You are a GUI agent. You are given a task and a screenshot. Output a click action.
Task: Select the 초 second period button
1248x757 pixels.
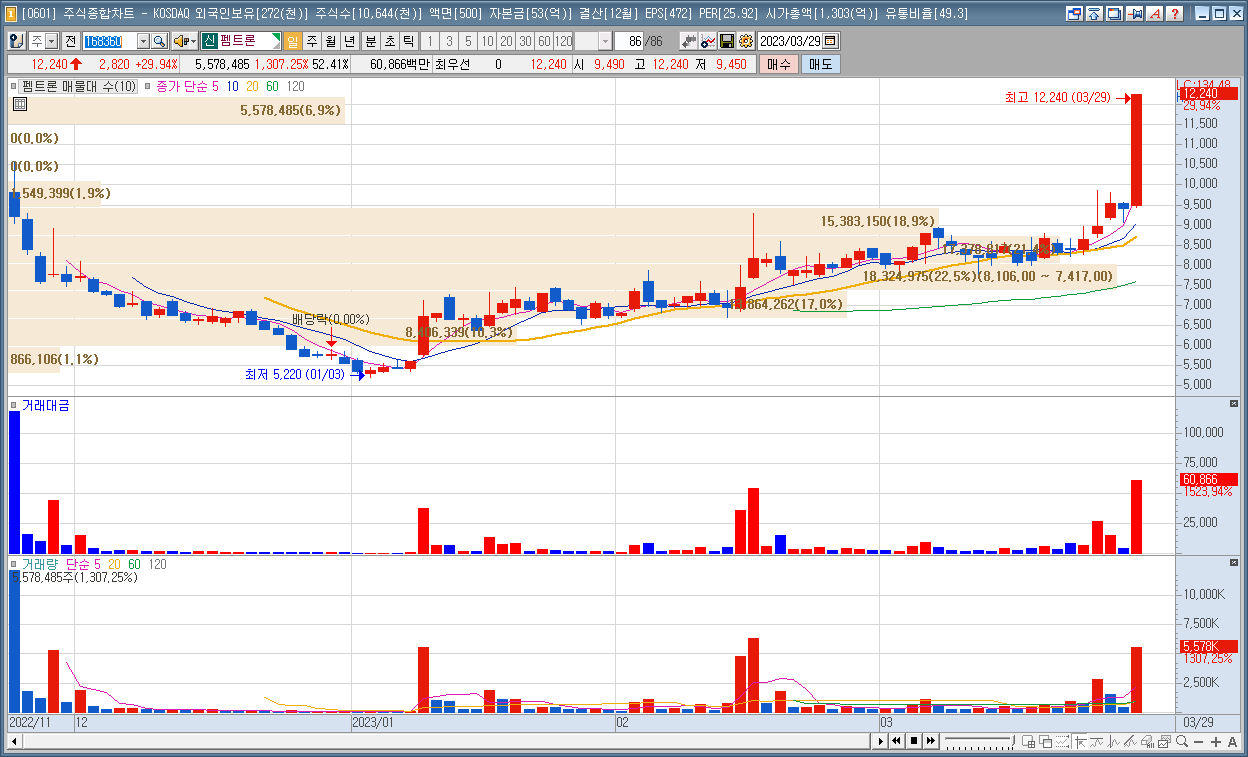(x=390, y=41)
